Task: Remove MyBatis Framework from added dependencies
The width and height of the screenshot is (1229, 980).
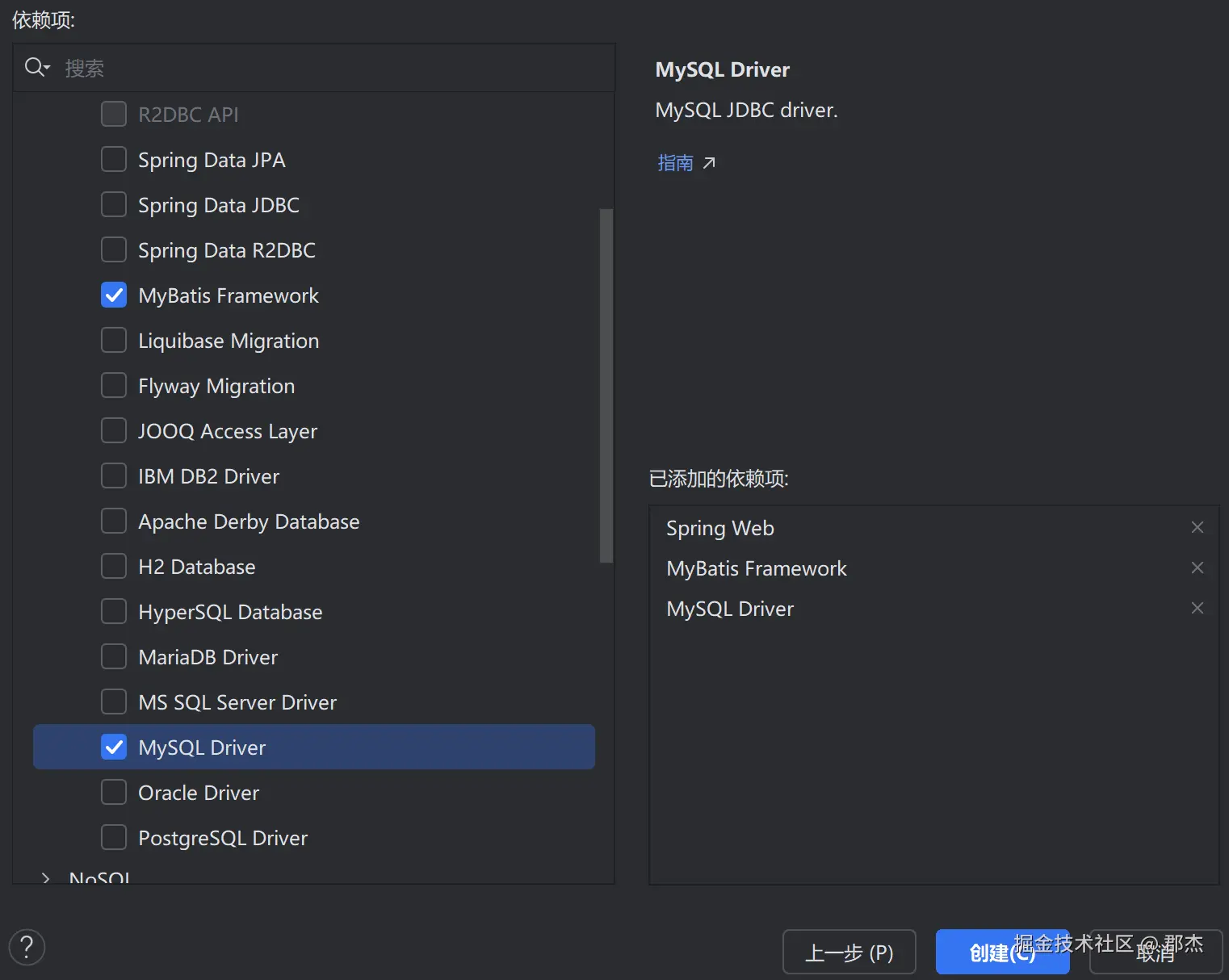Action: pos(1197,567)
